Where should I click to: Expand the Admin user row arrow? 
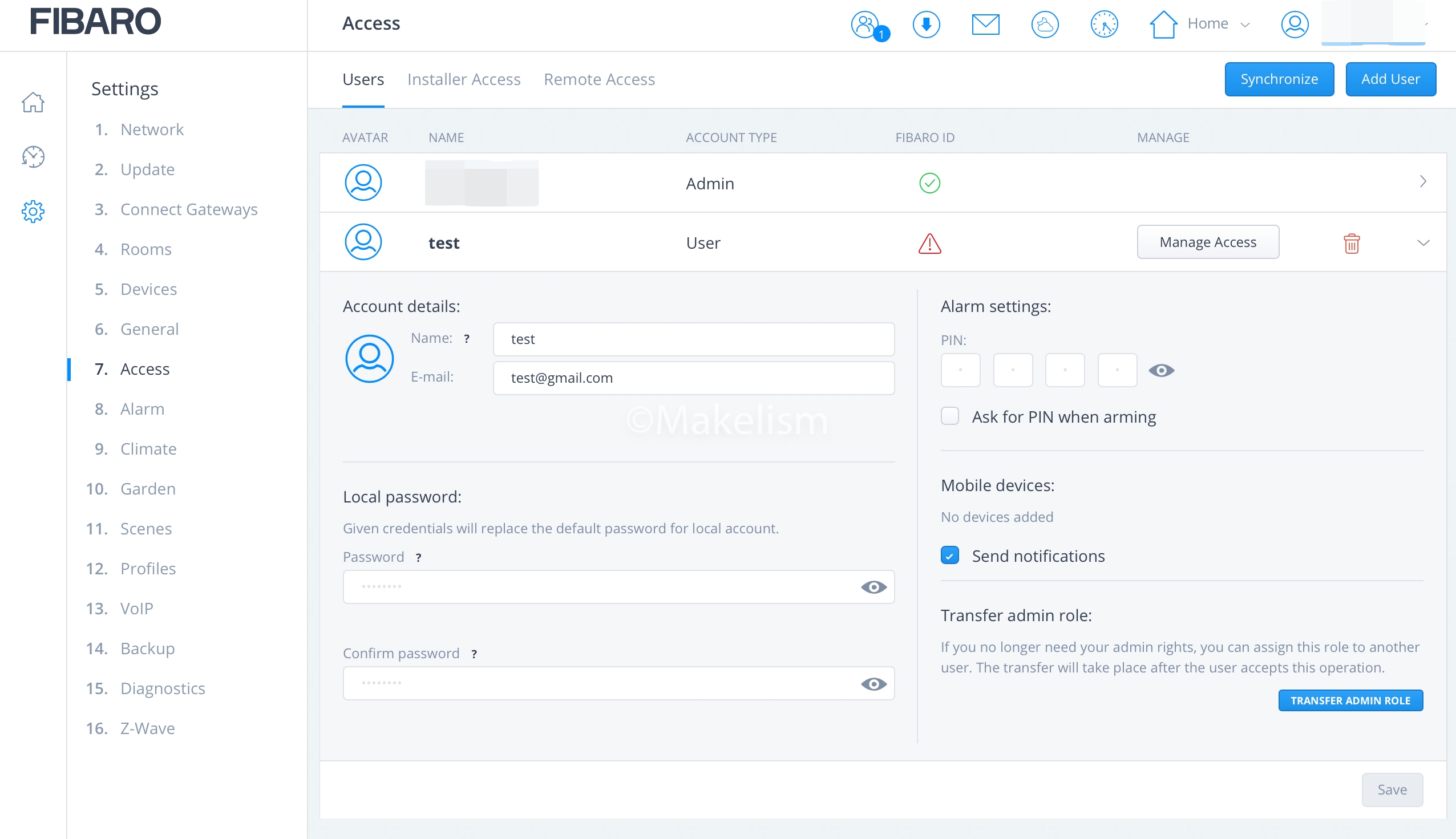(x=1422, y=182)
